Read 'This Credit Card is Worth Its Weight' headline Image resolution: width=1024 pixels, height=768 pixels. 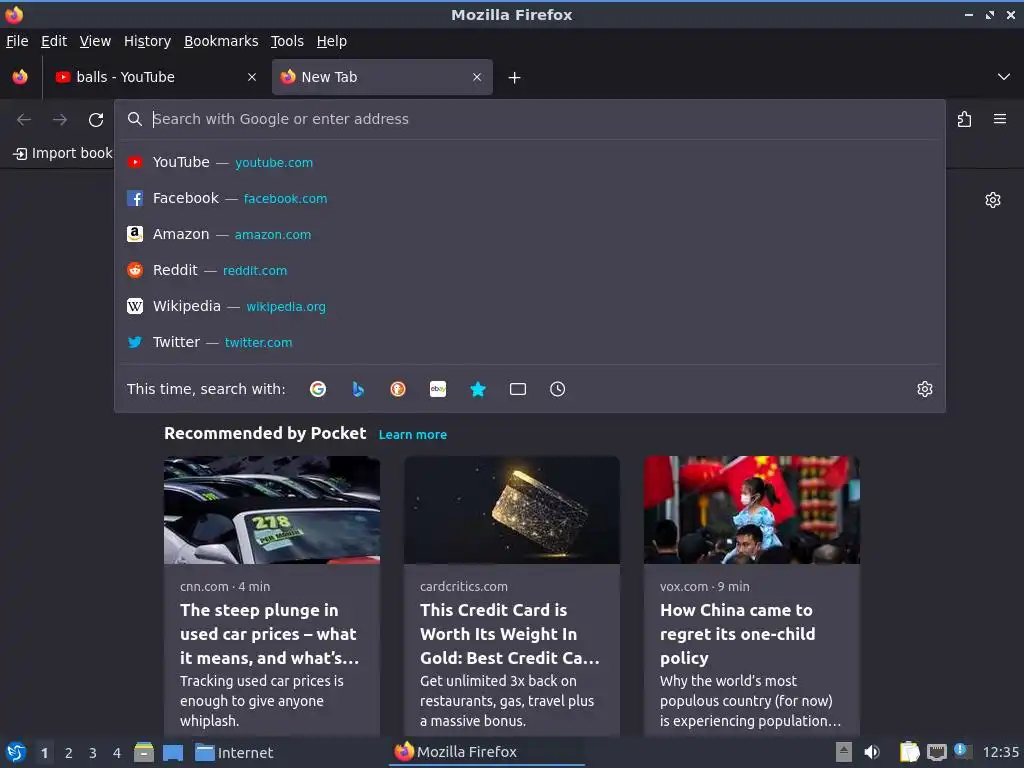tap(509, 634)
